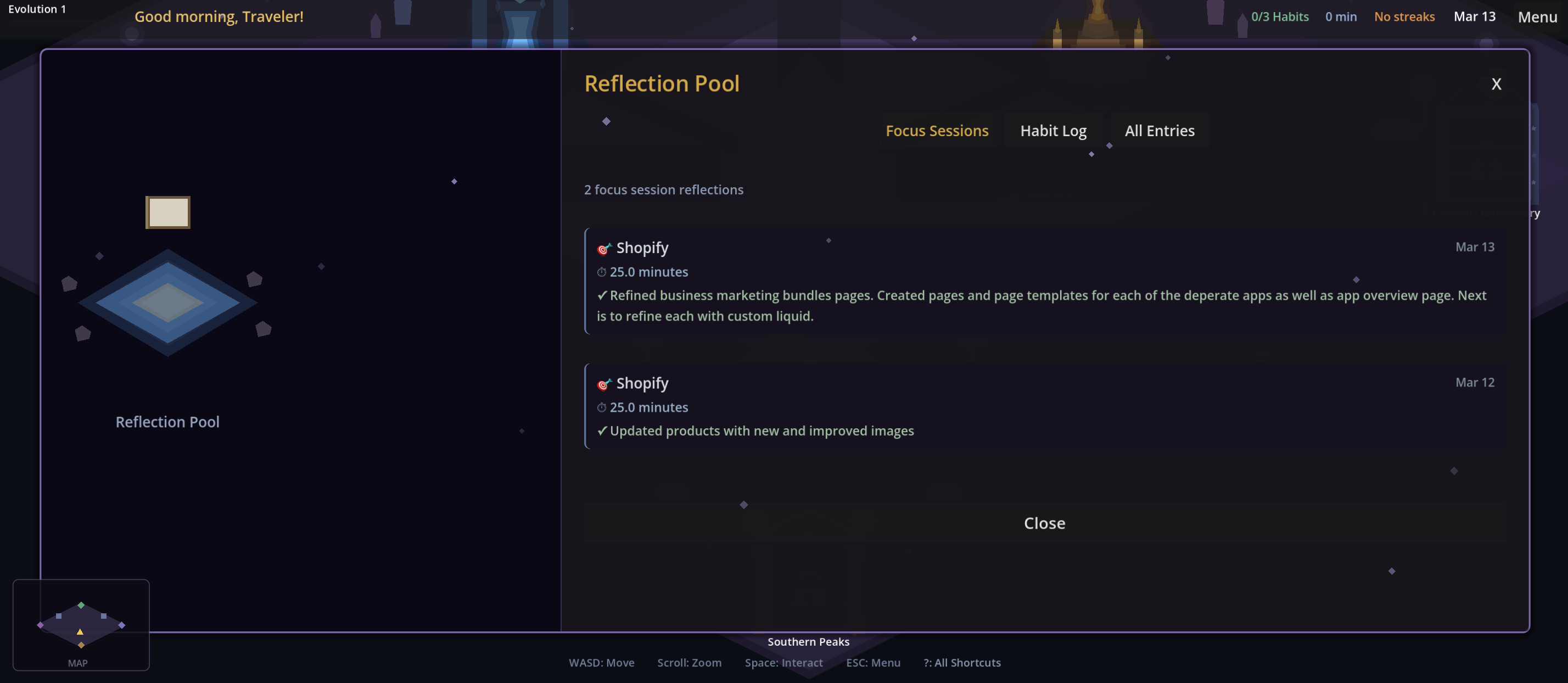
Task: Click the yellow triangle marker on the minimap
Action: pyautogui.click(x=80, y=632)
